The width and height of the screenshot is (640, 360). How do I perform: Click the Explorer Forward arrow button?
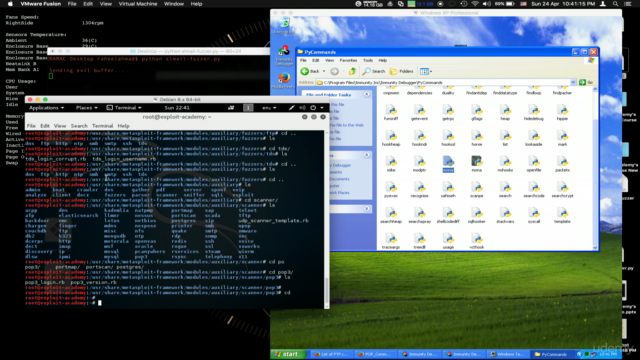334,71
